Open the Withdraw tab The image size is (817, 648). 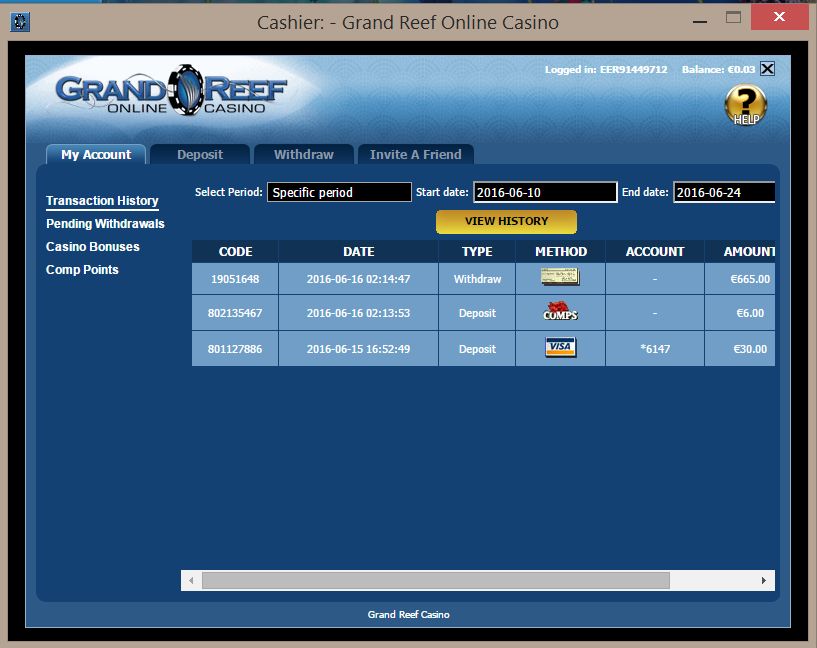coord(304,155)
